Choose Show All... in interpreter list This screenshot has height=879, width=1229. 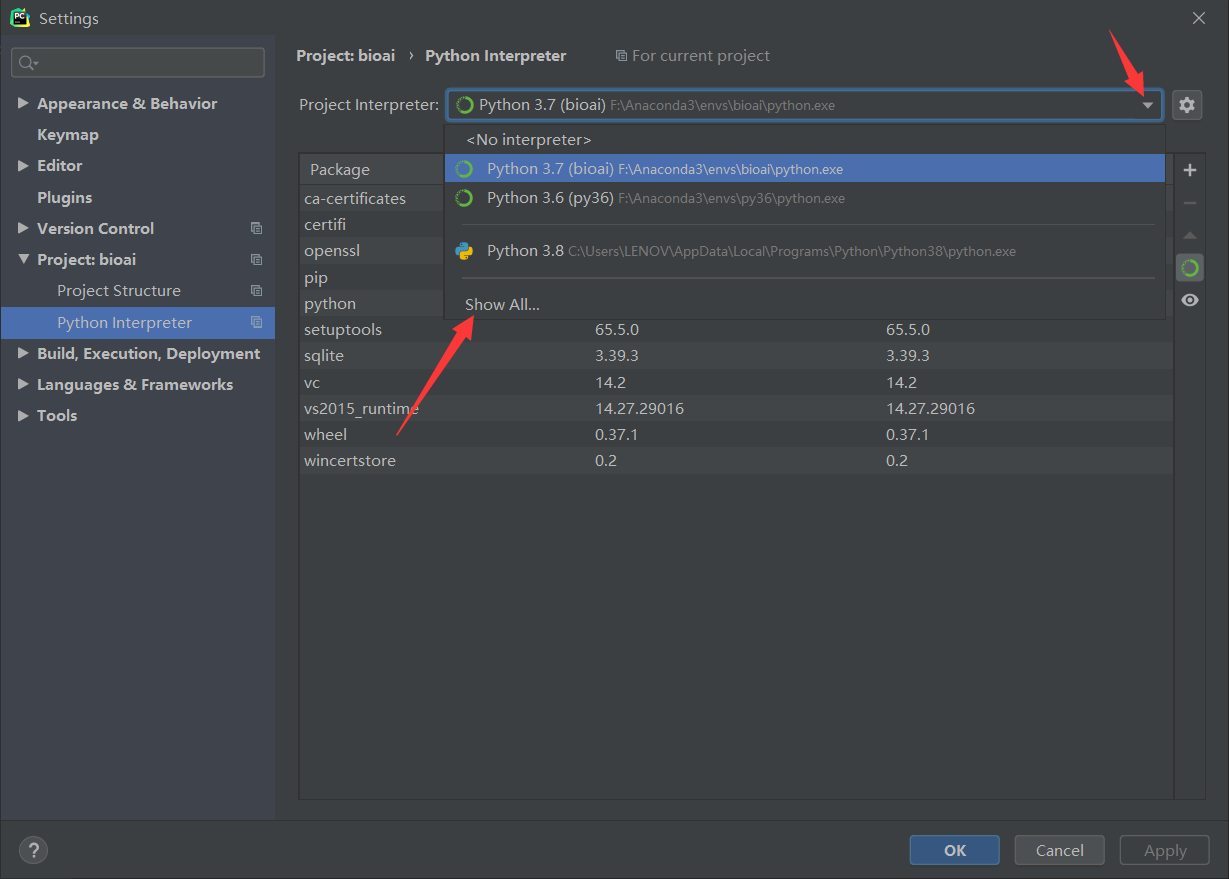point(805,304)
